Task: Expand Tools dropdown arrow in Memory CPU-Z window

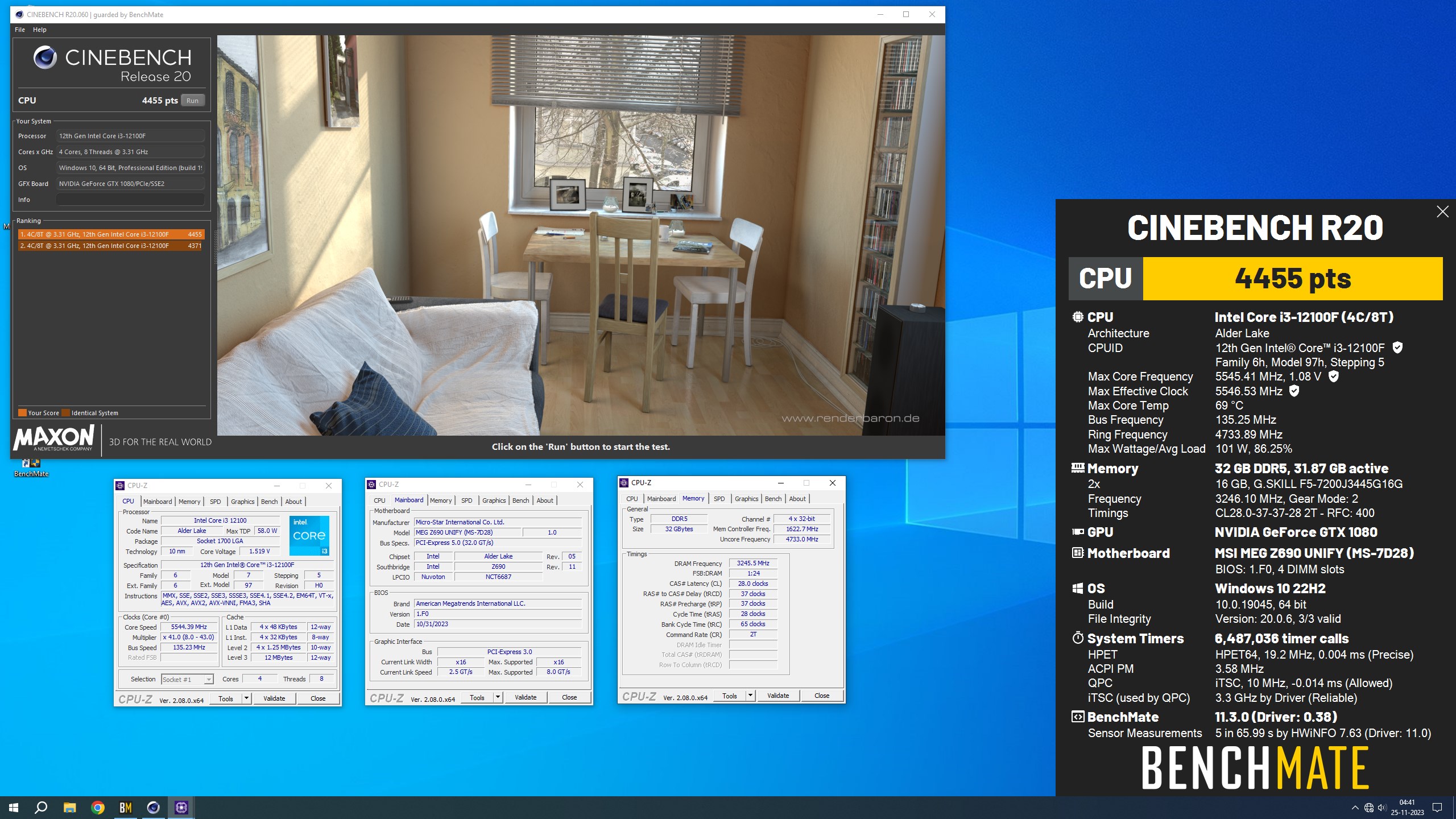Action: coord(750,696)
